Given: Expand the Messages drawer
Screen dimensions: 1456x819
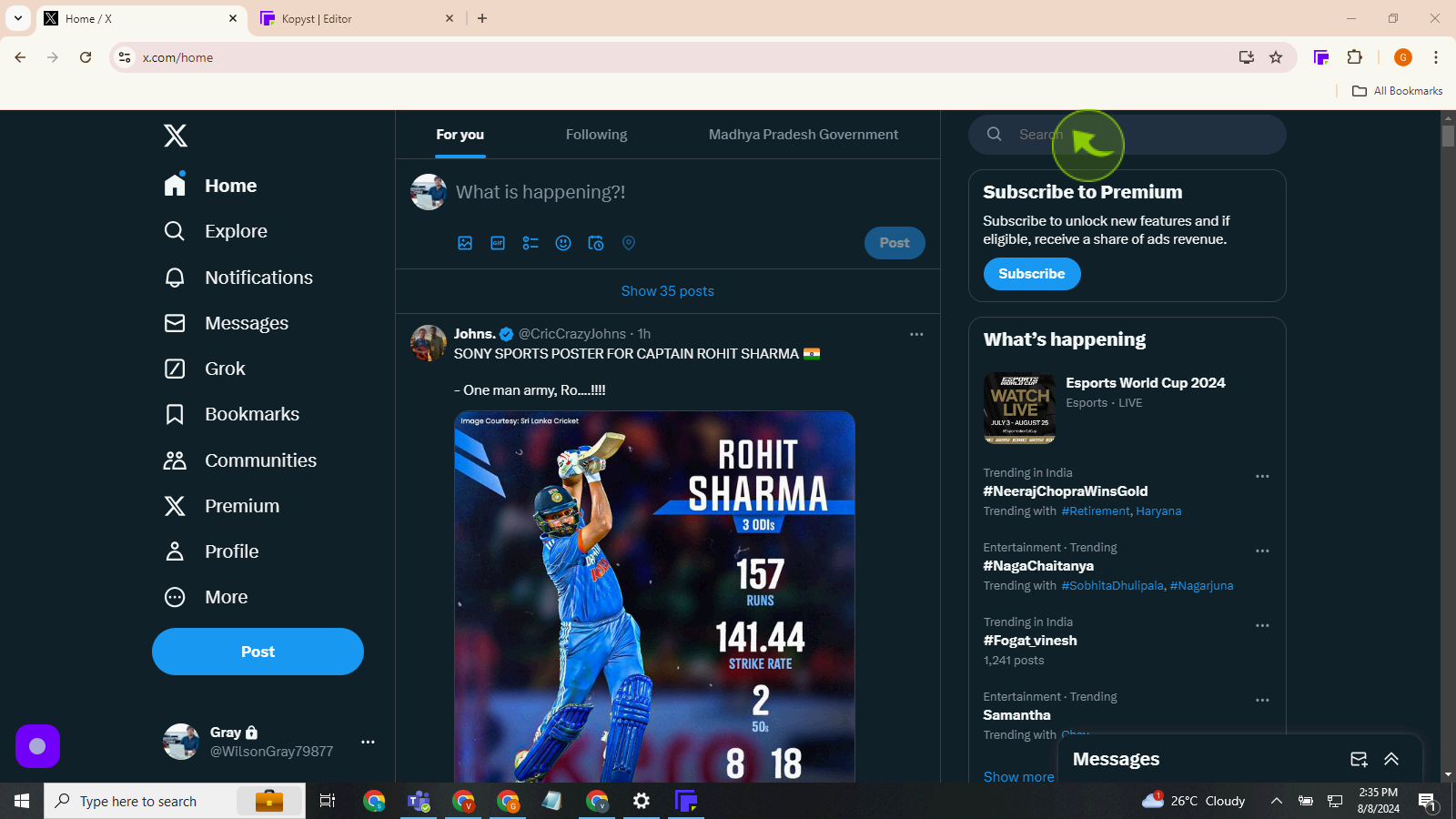Looking at the screenshot, I should point(1391,759).
